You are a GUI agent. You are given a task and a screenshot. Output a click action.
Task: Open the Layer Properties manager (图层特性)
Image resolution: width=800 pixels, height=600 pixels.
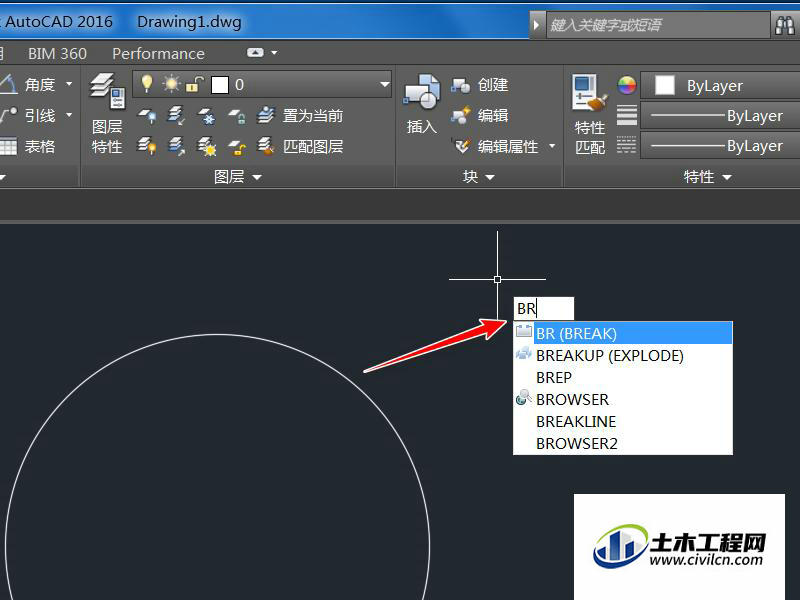(x=107, y=113)
